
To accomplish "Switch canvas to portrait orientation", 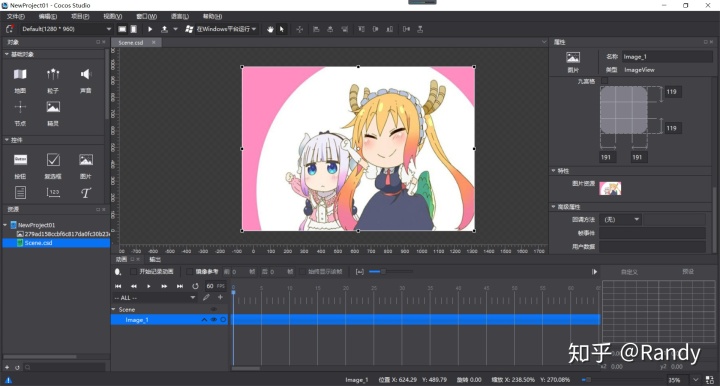I will pyautogui.click(x=134, y=29).
